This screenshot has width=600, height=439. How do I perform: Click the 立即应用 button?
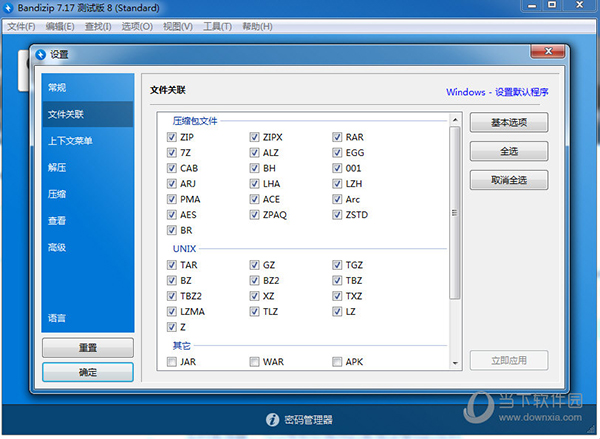click(509, 360)
